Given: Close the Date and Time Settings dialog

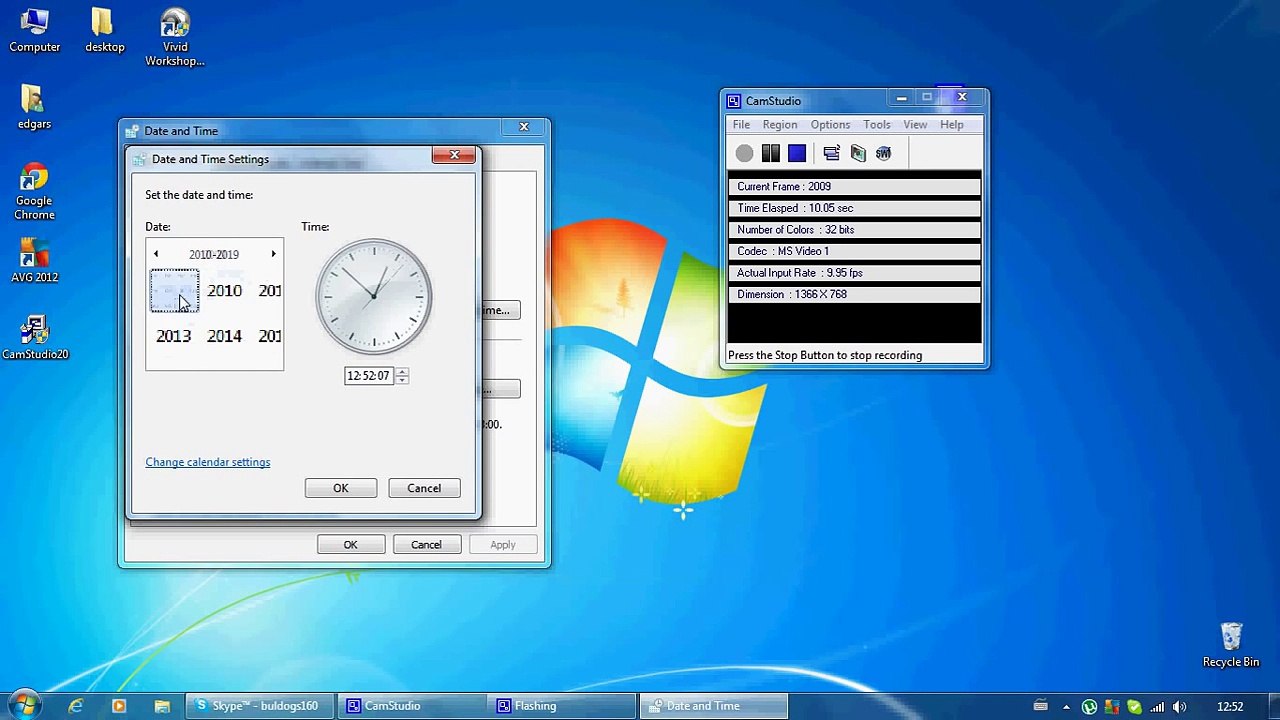Looking at the screenshot, I should click(454, 155).
